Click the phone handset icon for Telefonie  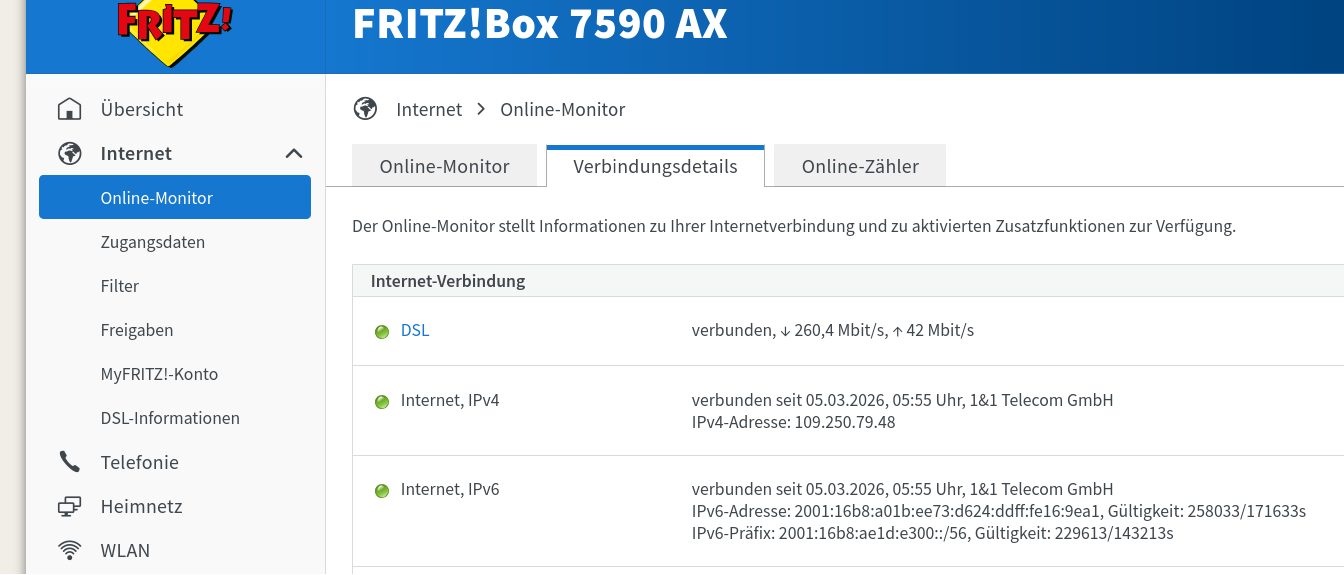point(69,462)
